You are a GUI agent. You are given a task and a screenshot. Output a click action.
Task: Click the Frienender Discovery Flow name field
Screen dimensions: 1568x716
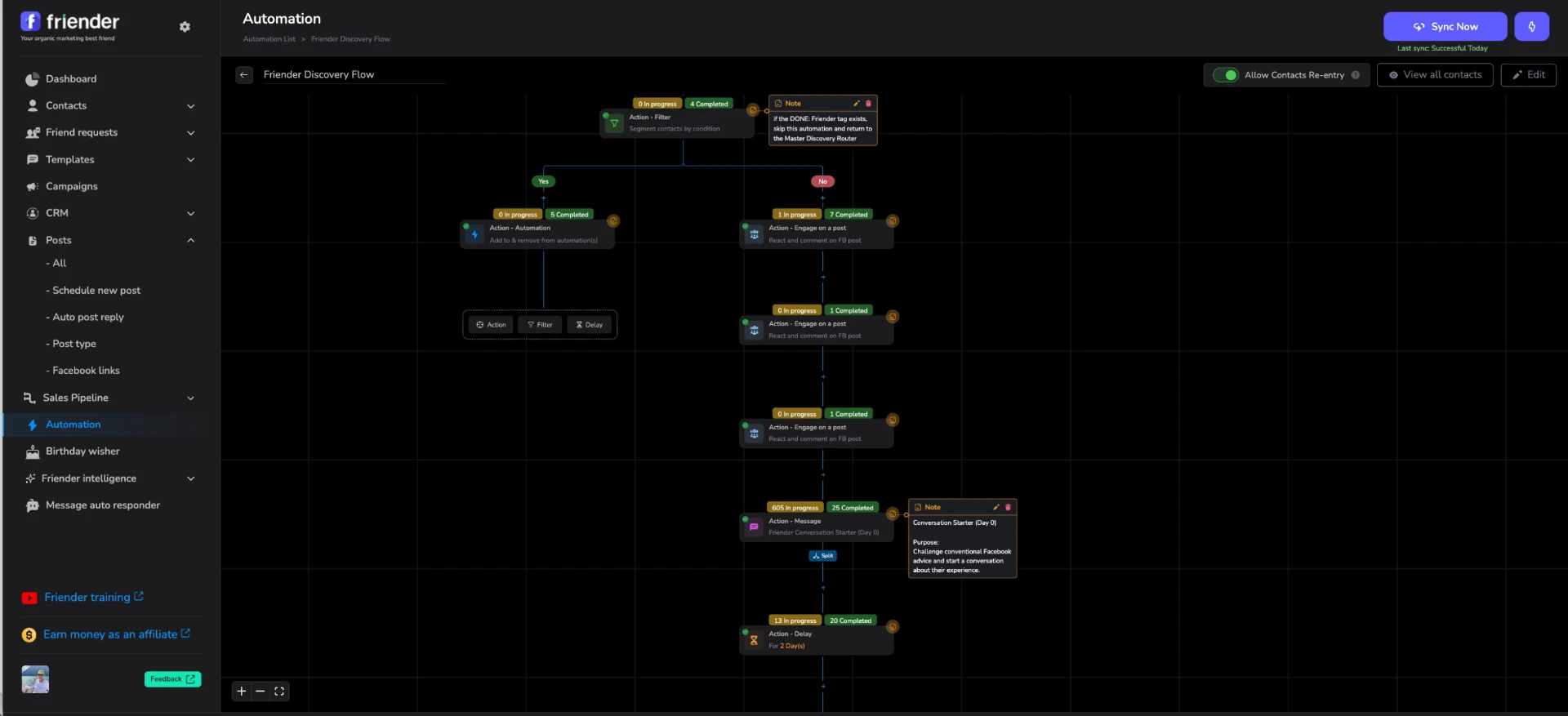coord(354,75)
